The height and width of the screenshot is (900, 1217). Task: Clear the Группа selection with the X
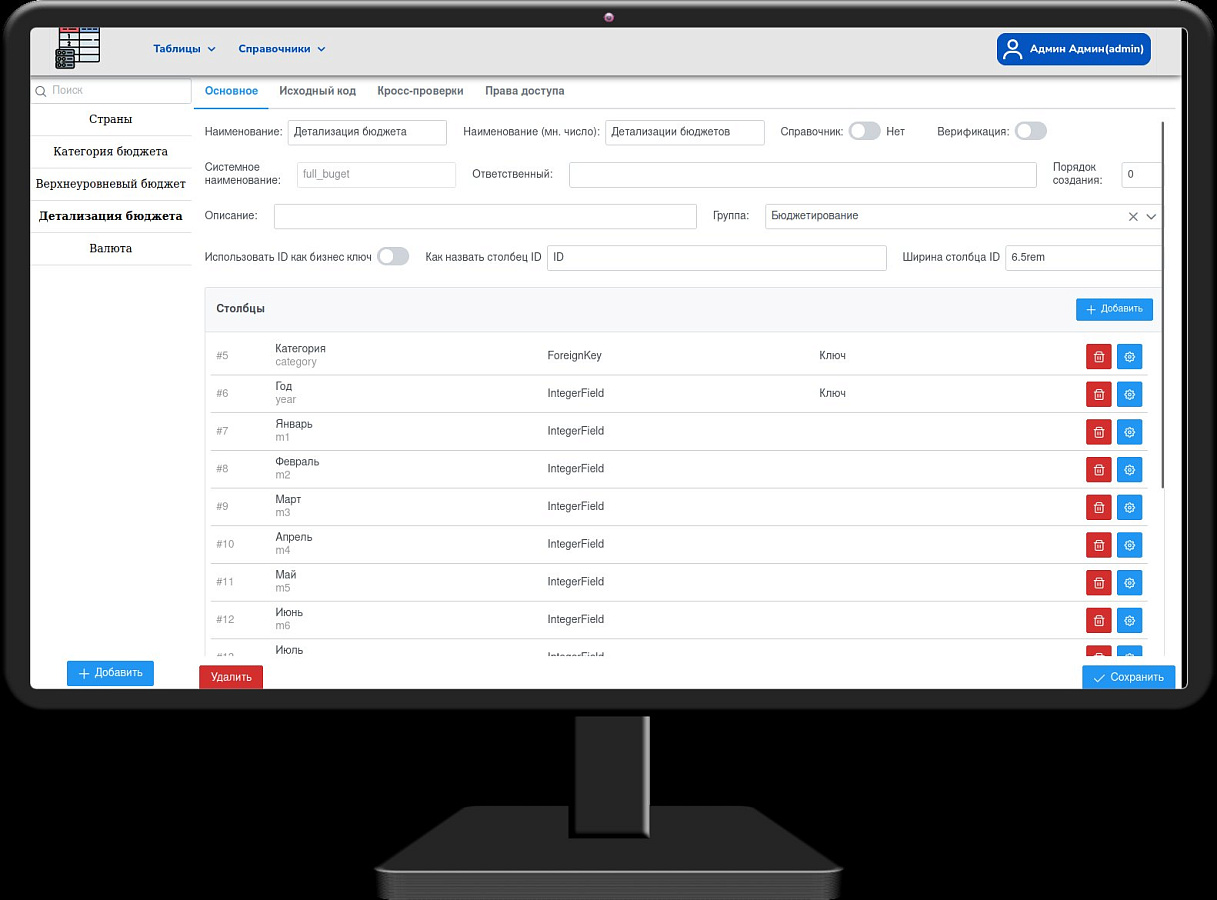(x=1133, y=216)
